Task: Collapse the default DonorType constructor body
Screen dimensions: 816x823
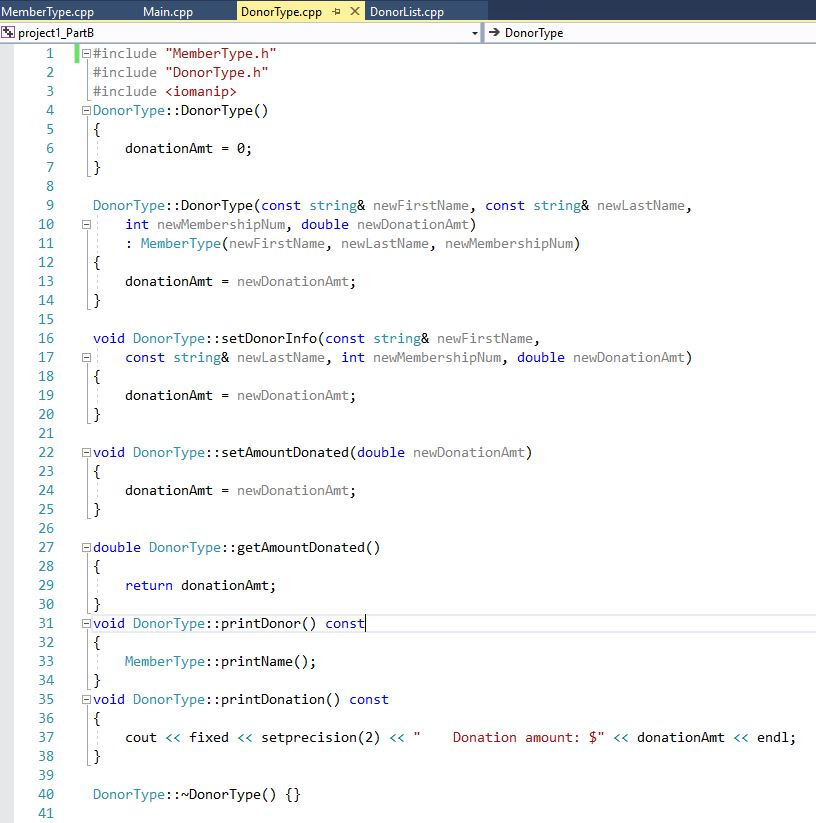Action: [86, 110]
